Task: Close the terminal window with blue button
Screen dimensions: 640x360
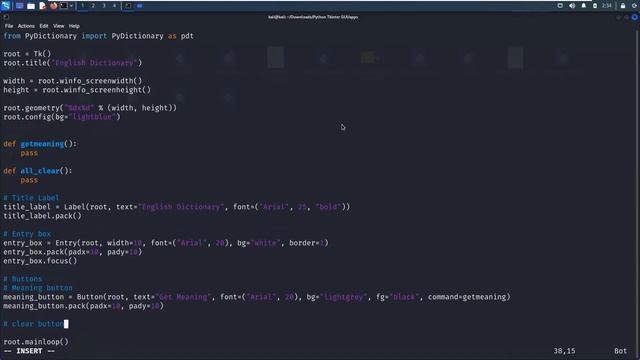Action: (x=635, y=17)
